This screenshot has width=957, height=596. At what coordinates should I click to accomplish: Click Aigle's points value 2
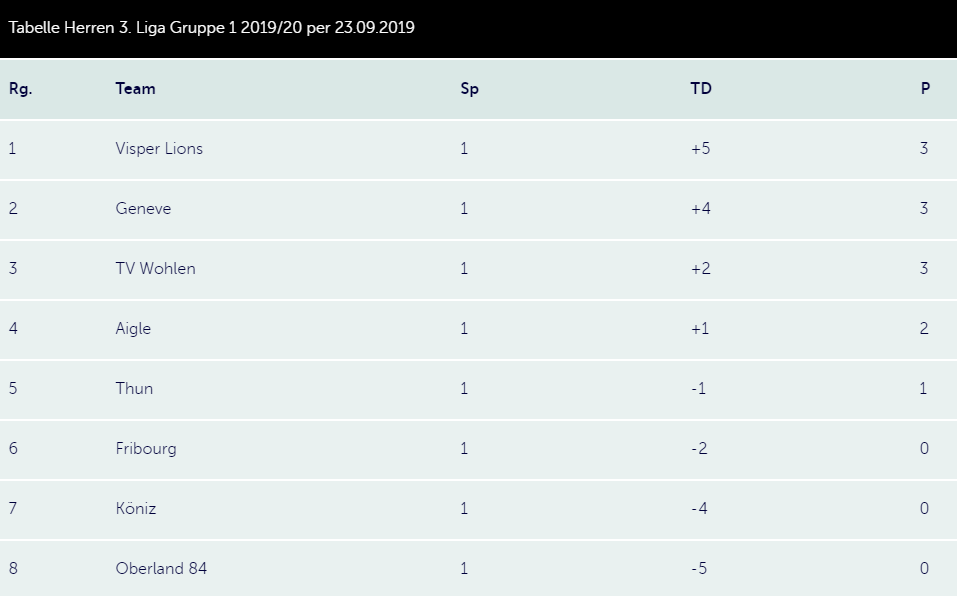[924, 329]
